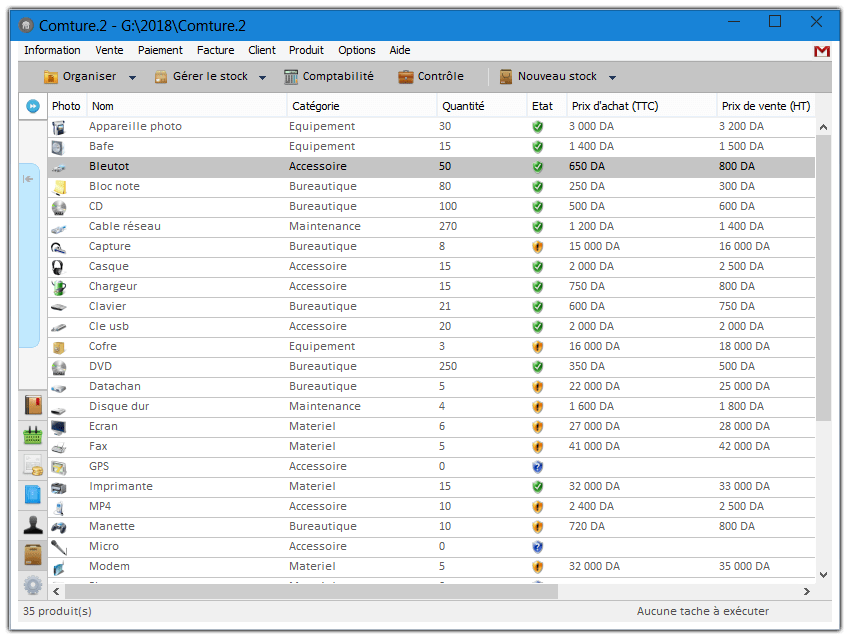Click the red M icon below the title bar

coord(821,50)
